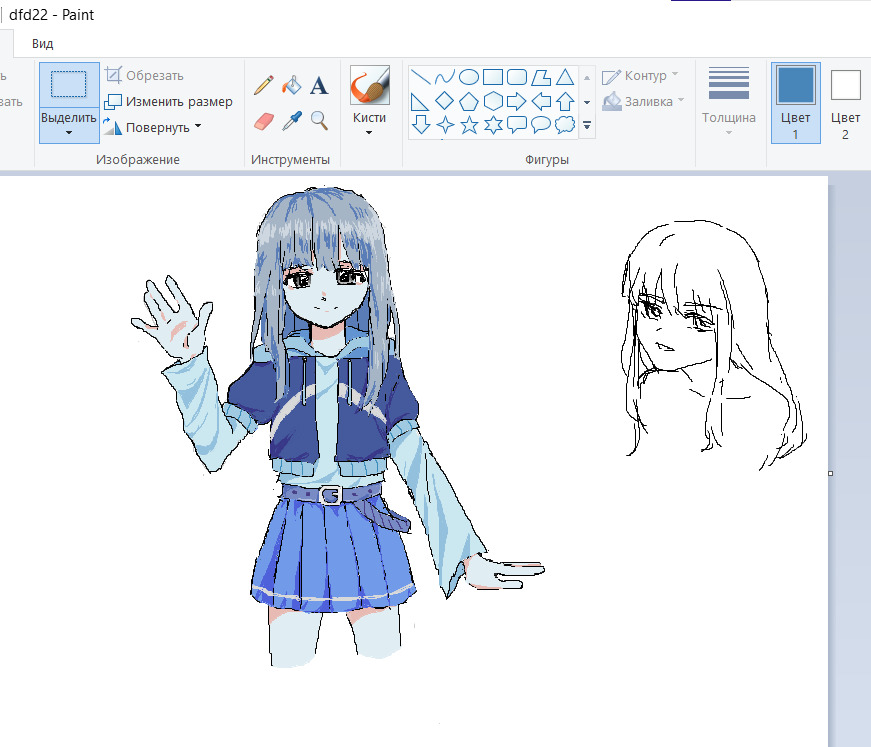Select the Text tool
This screenshot has width=871, height=747.
click(319, 86)
